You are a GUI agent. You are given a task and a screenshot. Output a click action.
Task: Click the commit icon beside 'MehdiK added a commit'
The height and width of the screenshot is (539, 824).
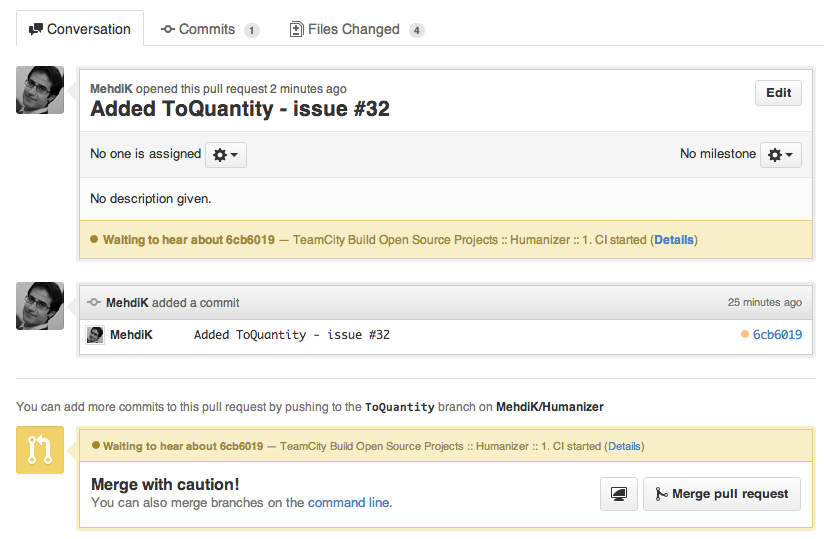94,302
